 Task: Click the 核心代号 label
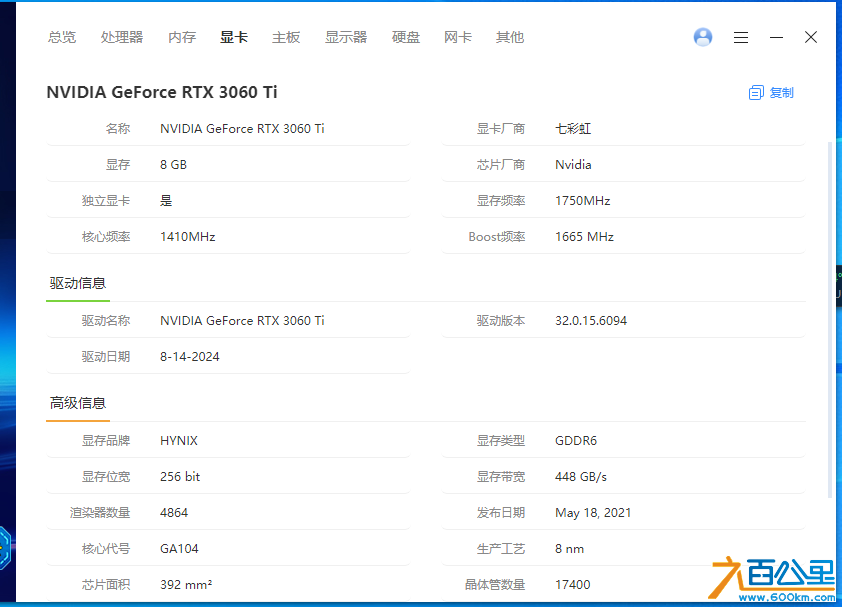pyautogui.click(x=106, y=549)
